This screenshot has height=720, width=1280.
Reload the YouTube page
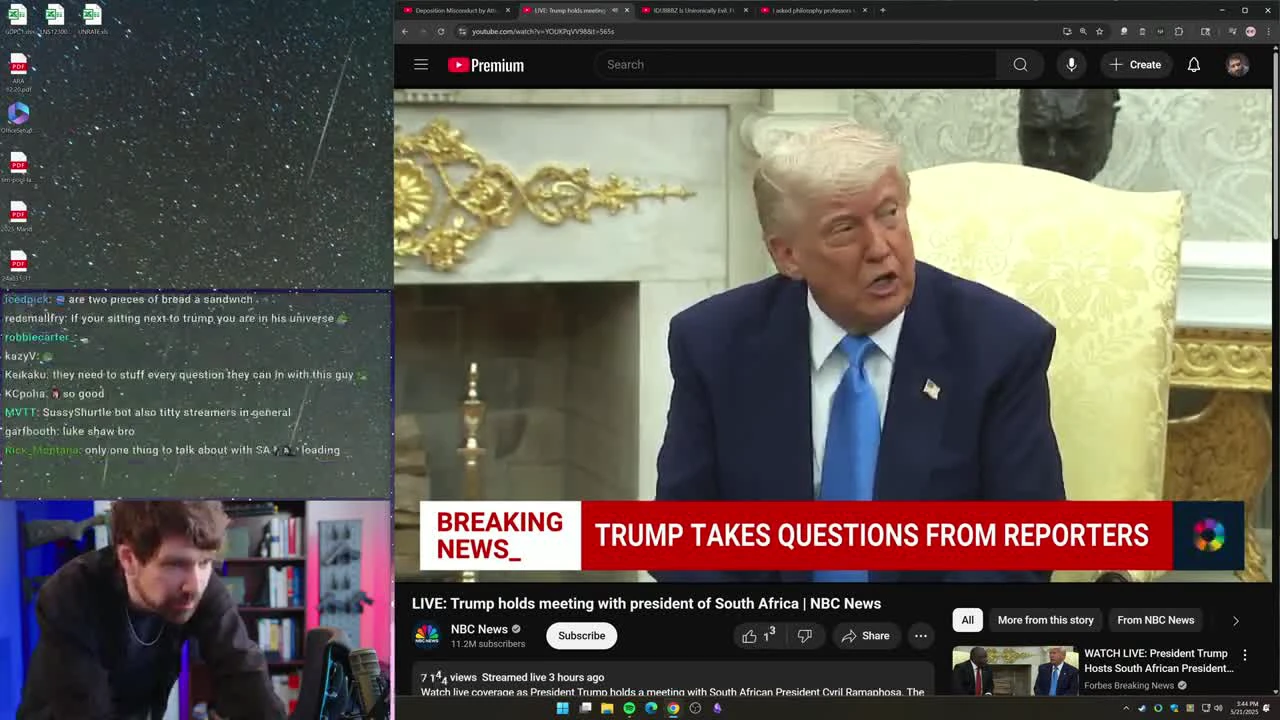tap(441, 31)
